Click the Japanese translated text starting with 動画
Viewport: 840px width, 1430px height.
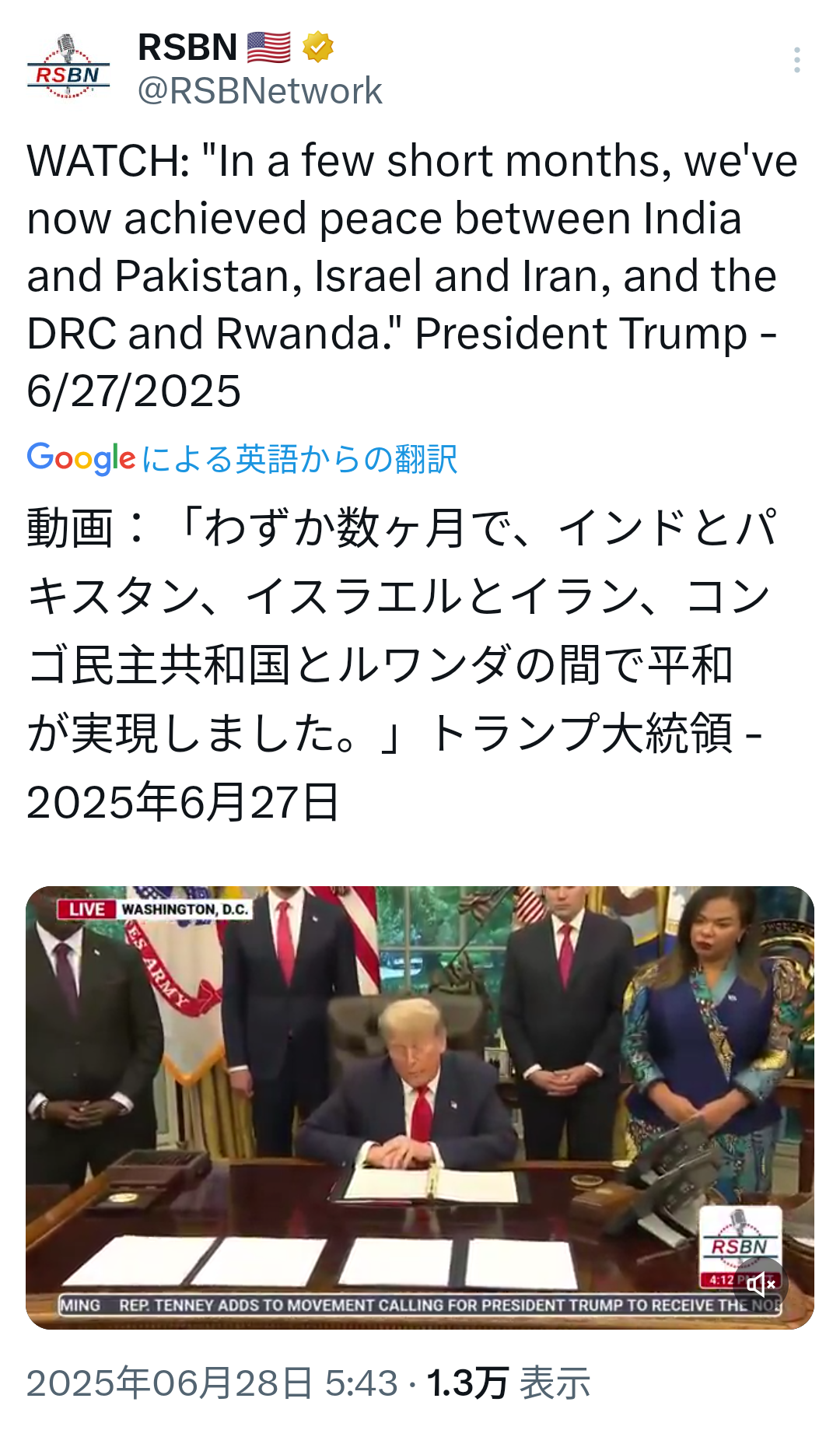[x=401, y=664]
